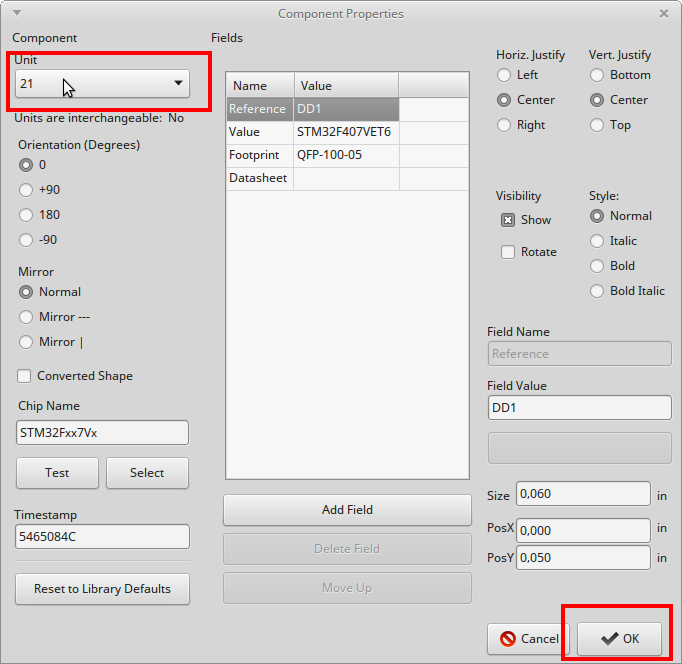The width and height of the screenshot is (682, 664).
Task: Toggle the Show visibility checkbox
Action: click(508, 220)
